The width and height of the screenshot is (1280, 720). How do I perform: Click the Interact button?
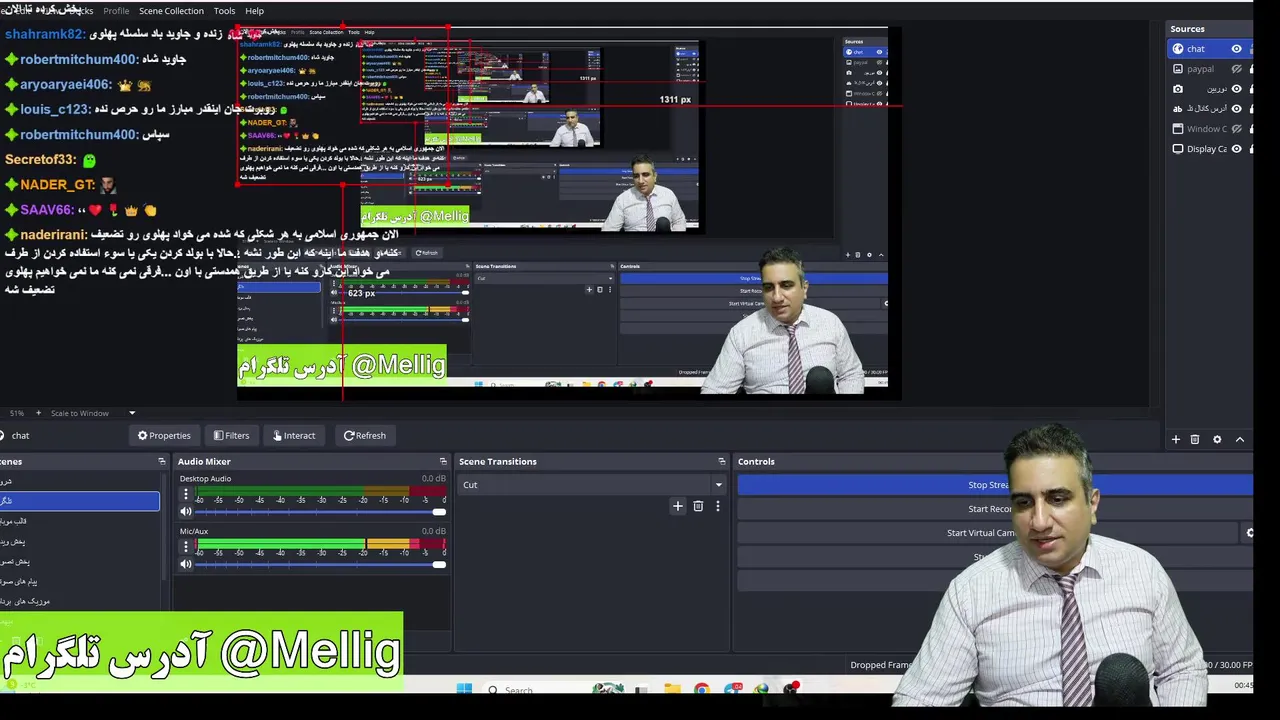294,435
